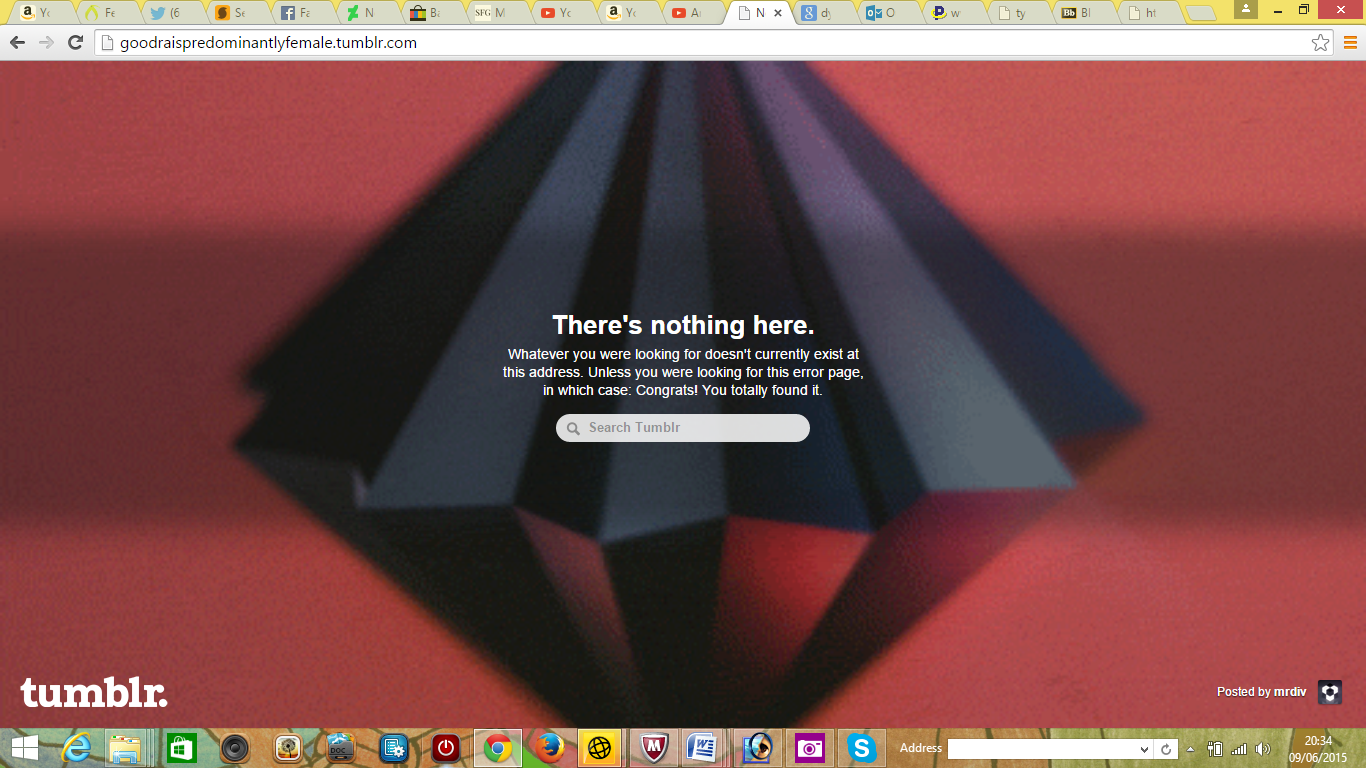Image resolution: width=1366 pixels, height=768 pixels.
Task: Click the browser forward arrow
Action: (x=46, y=43)
